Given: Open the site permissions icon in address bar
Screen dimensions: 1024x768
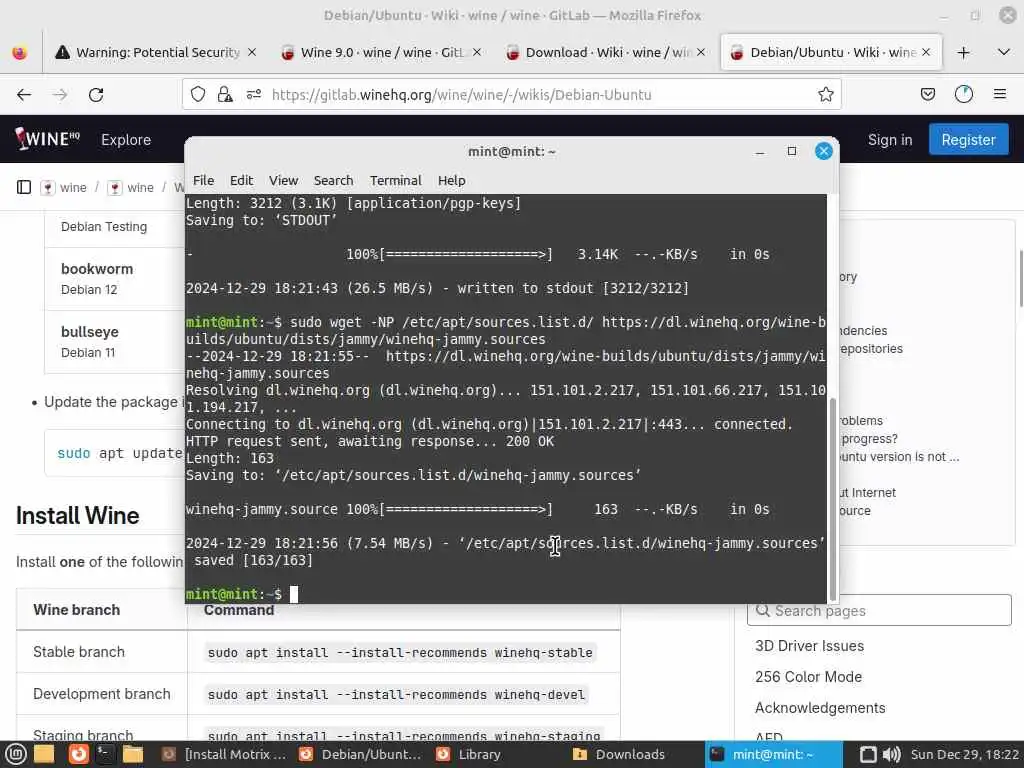Looking at the screenshot, I should 253,95.
